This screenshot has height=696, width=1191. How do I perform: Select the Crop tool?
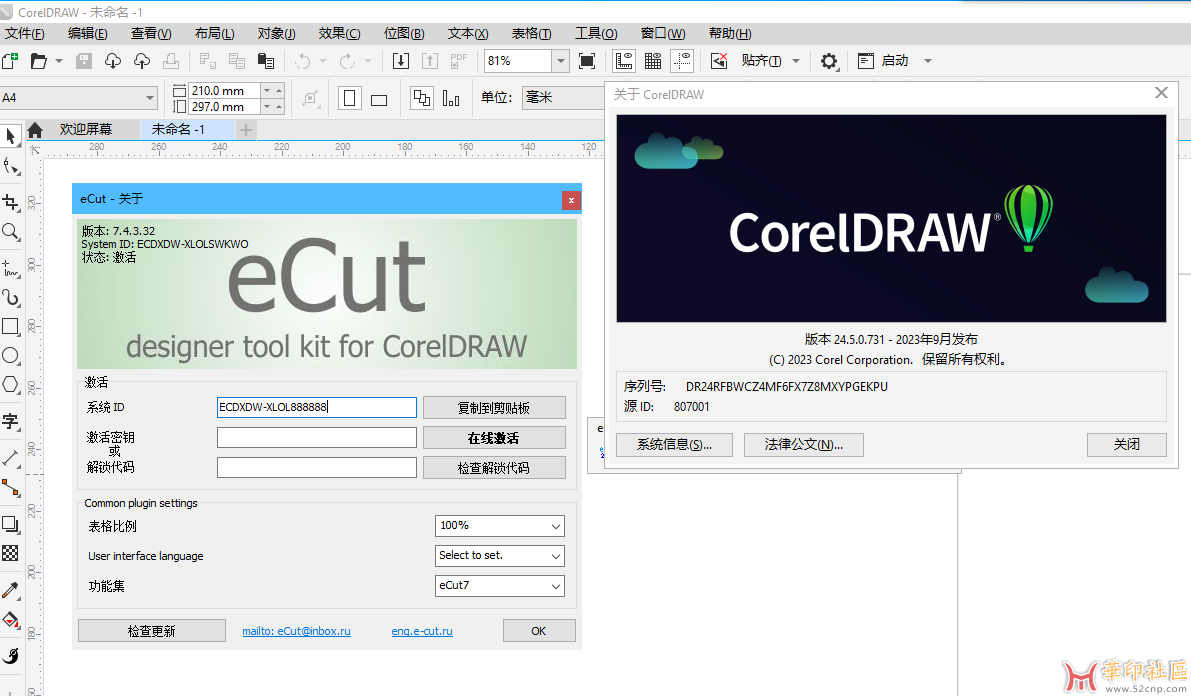(x=11, y=201)
